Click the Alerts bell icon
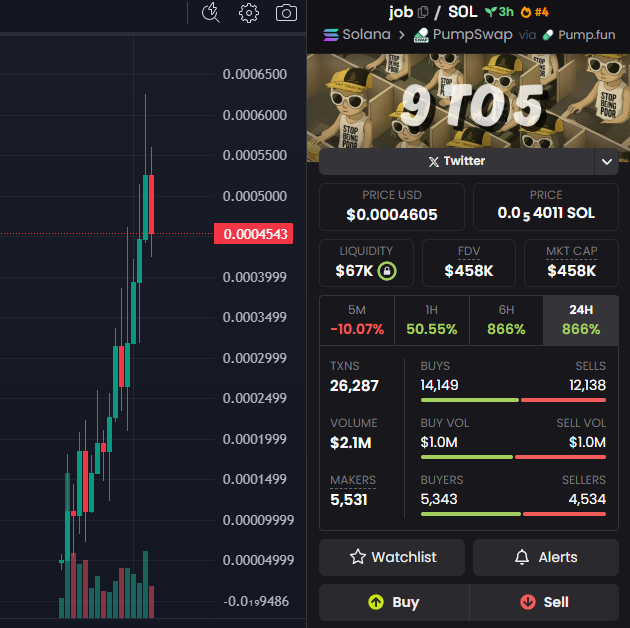The image size is (630, 628). pyautogui.click(x=522, y=557)
